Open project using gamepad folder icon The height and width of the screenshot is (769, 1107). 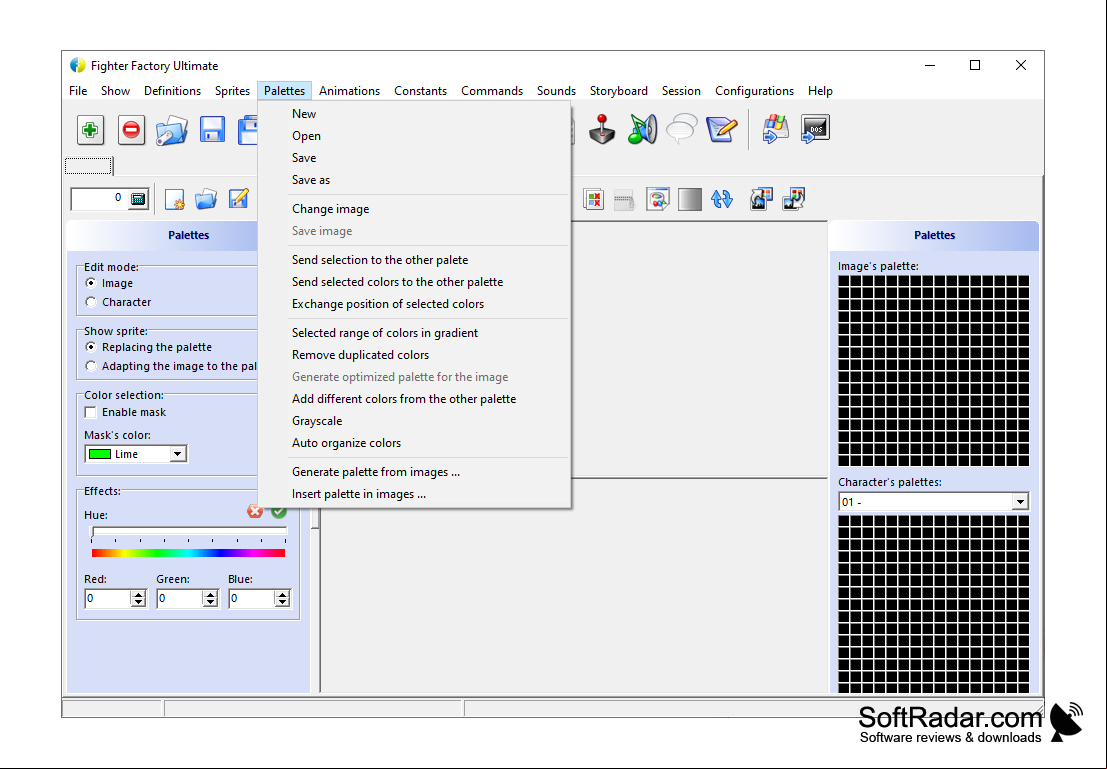[x=171, y=131]
